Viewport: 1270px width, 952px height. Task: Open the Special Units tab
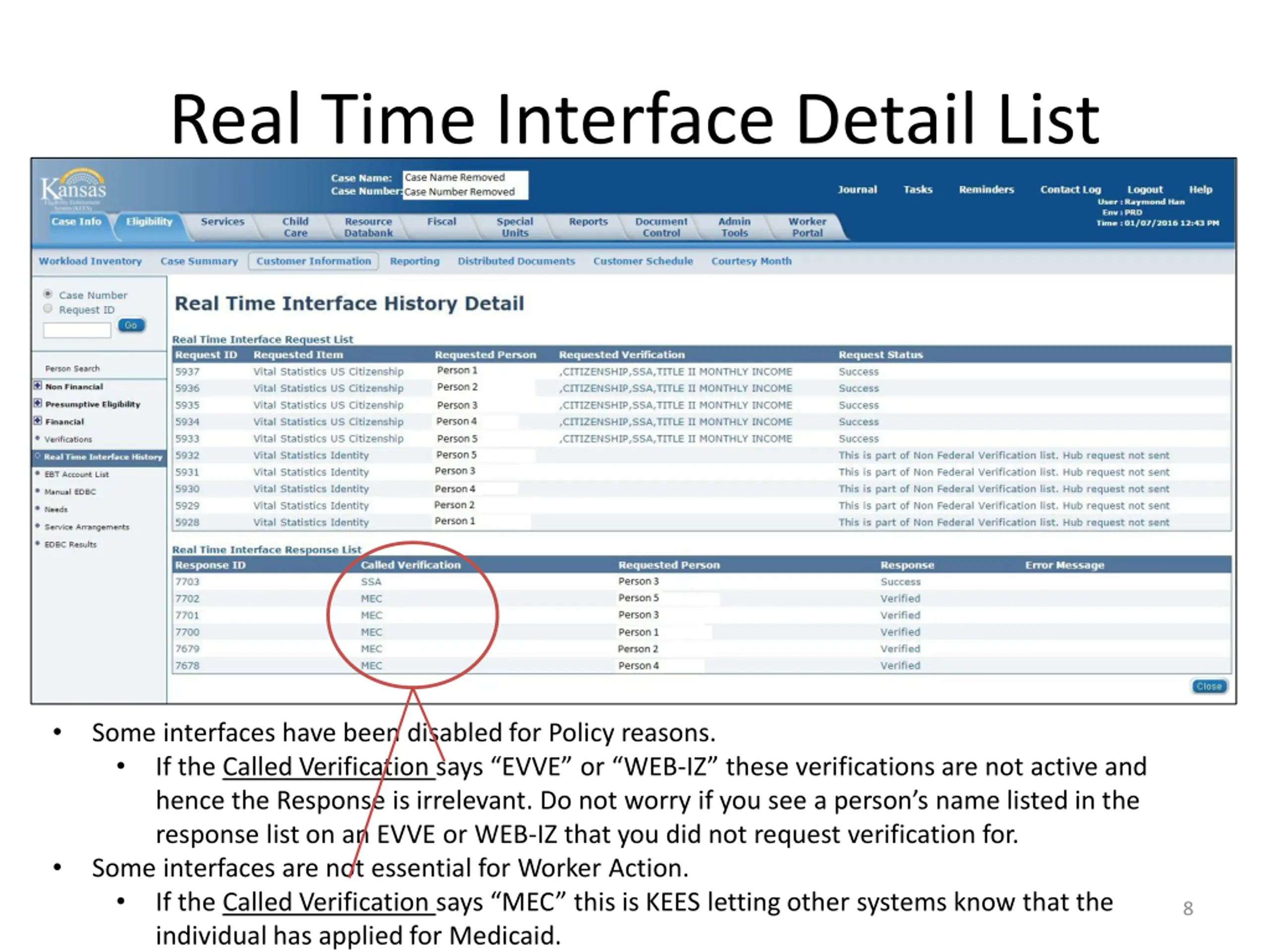coord(514,227)
